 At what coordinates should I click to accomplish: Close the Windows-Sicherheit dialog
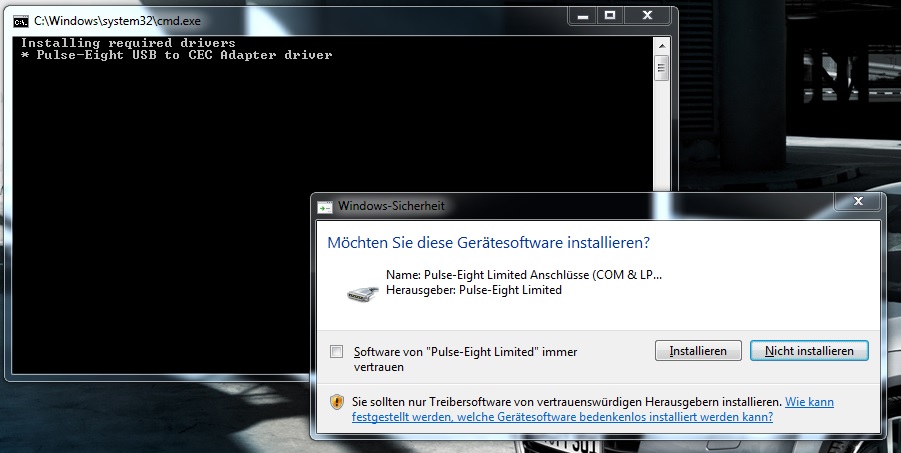(x=858, y=201)
